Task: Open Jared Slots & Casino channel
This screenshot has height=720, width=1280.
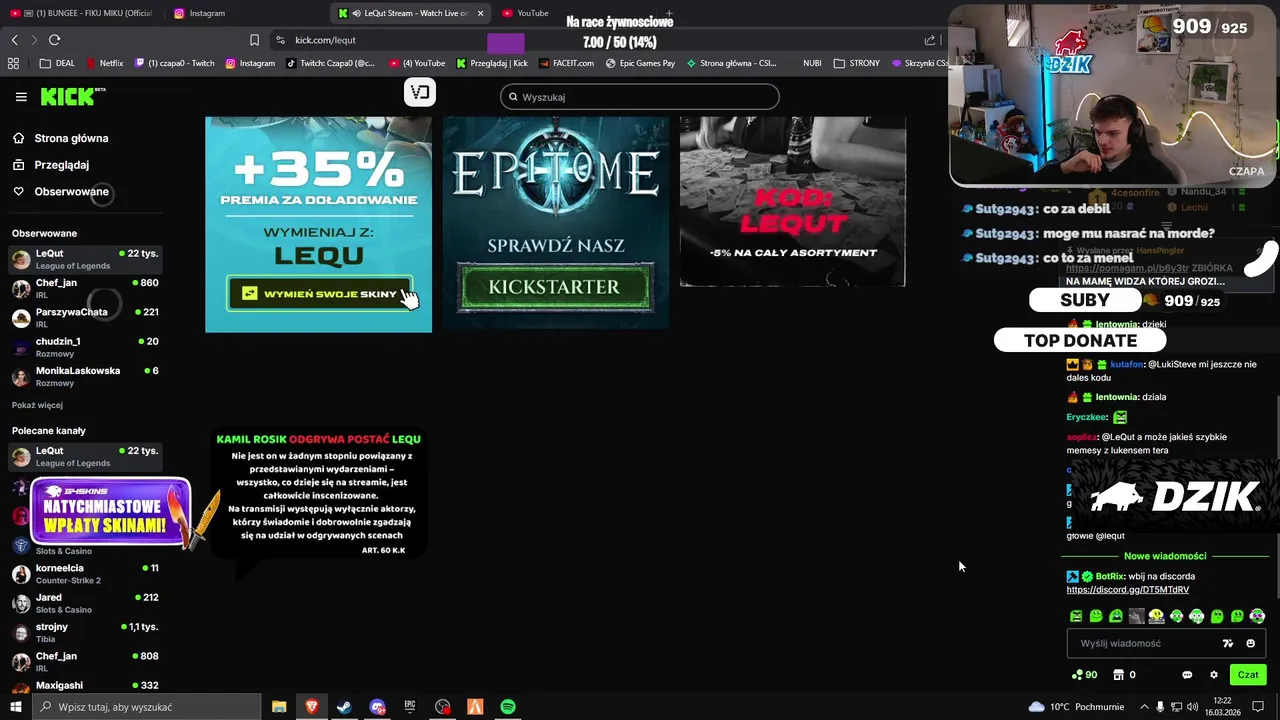Action: click(x=85, y=603)
